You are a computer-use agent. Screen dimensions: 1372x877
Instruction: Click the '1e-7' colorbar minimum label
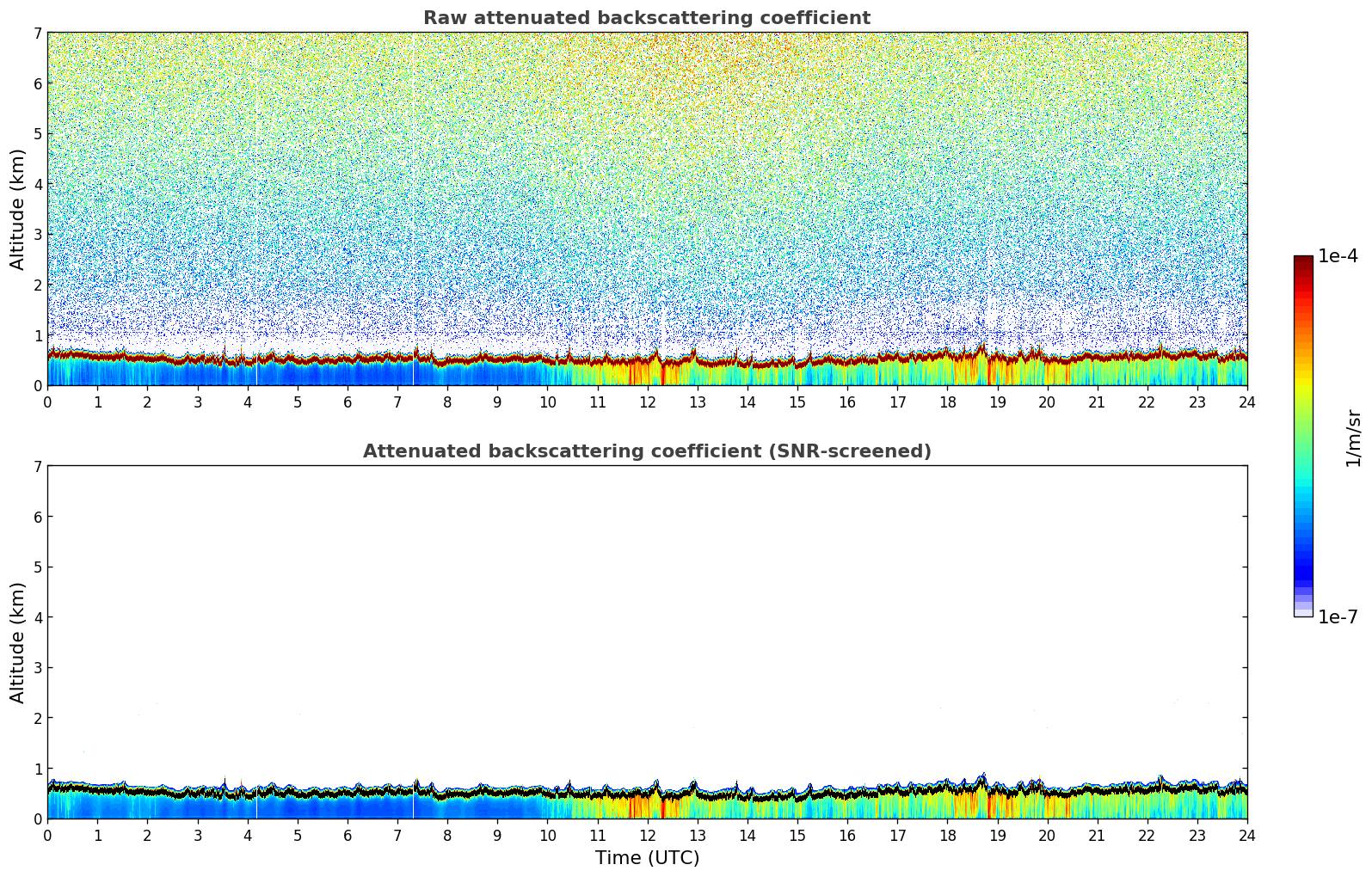1338,617
